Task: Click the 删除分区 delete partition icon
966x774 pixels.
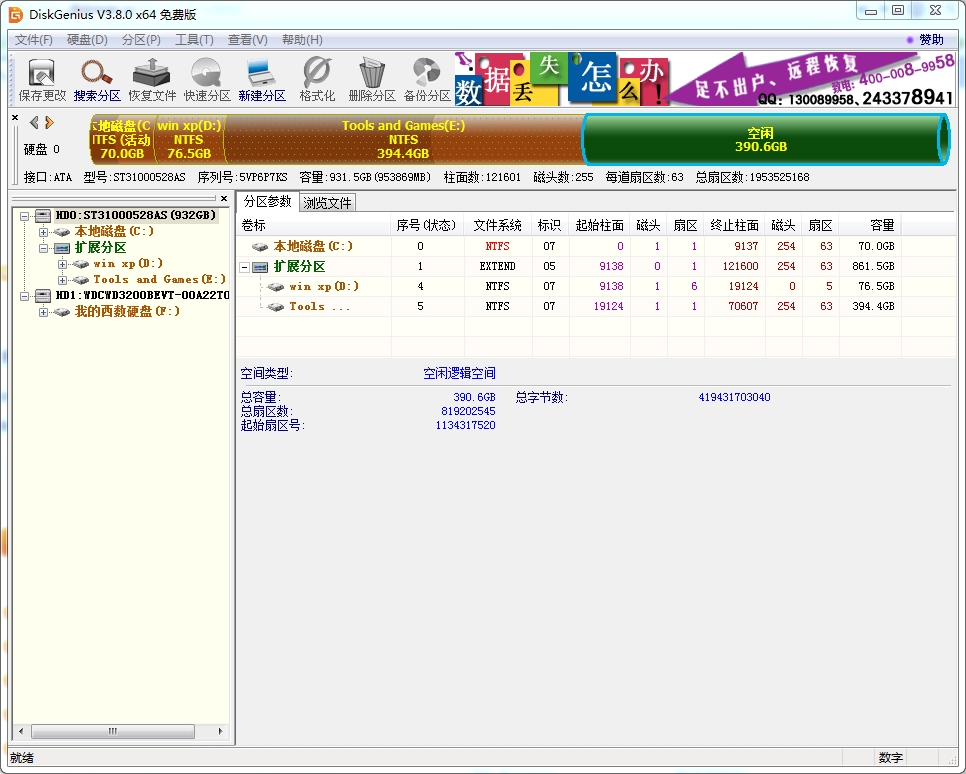Action: pyautogui.click(x=371, y=79)
